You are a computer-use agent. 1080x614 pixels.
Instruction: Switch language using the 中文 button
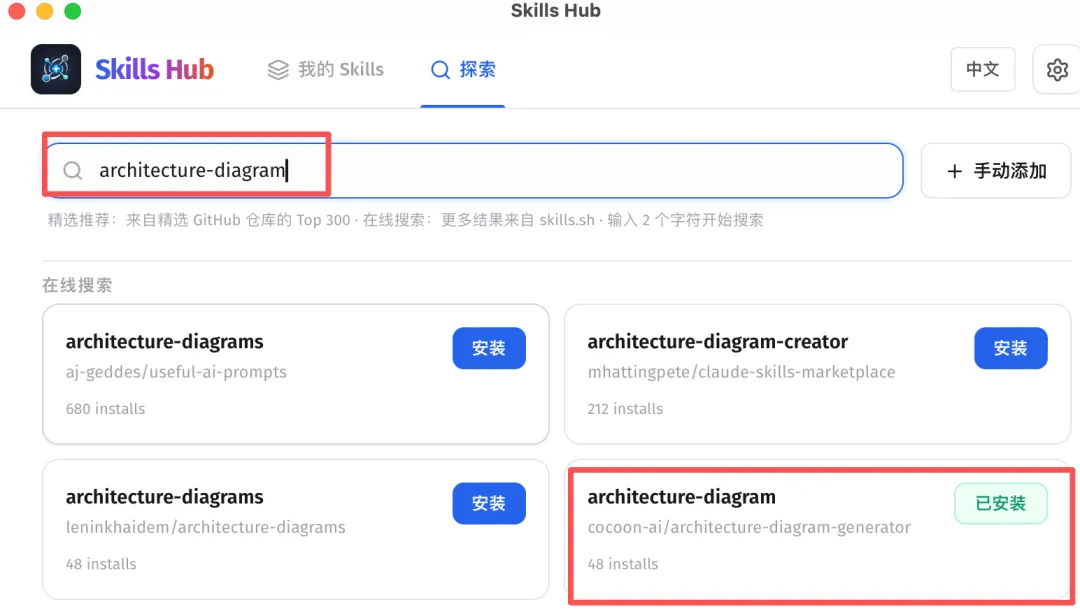982,69
